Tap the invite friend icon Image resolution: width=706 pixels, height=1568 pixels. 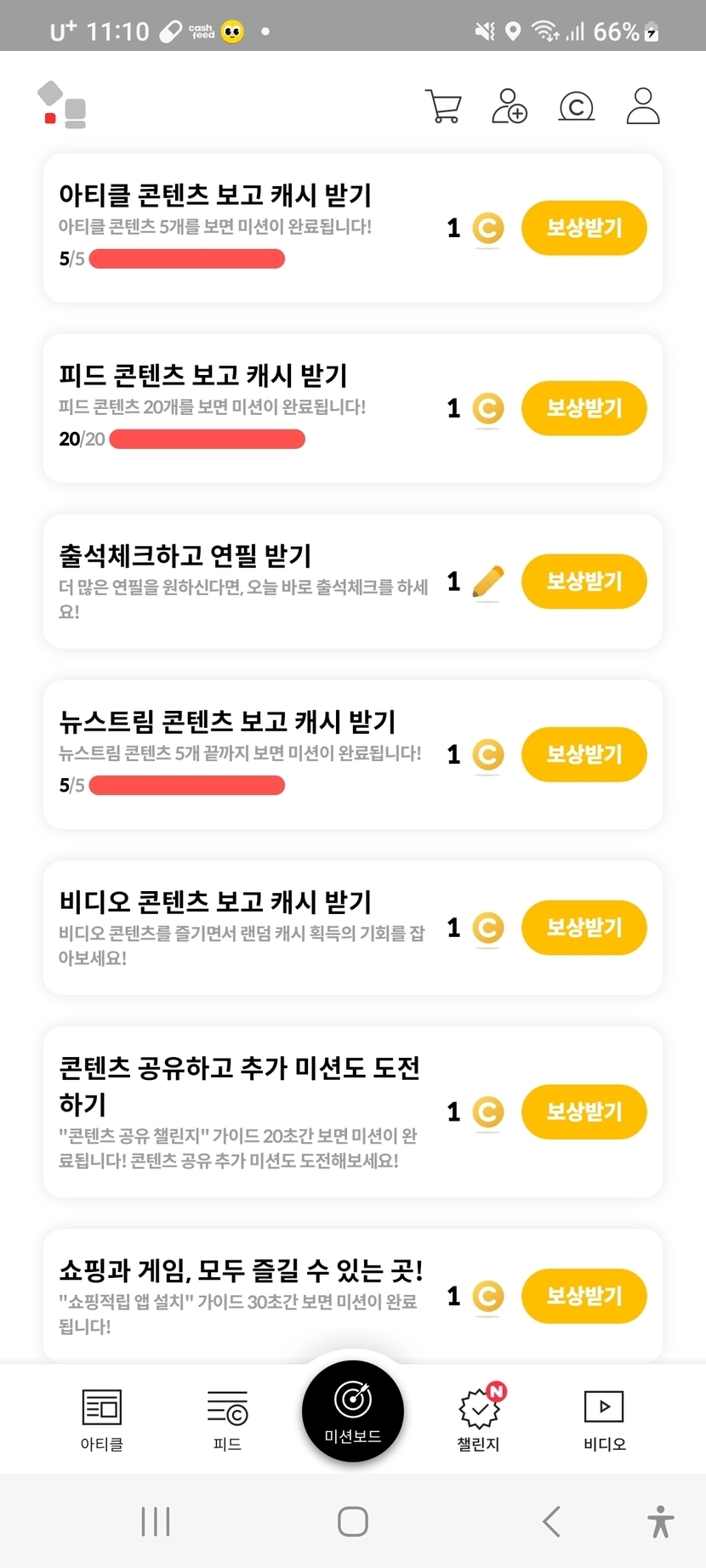point(509,107)
